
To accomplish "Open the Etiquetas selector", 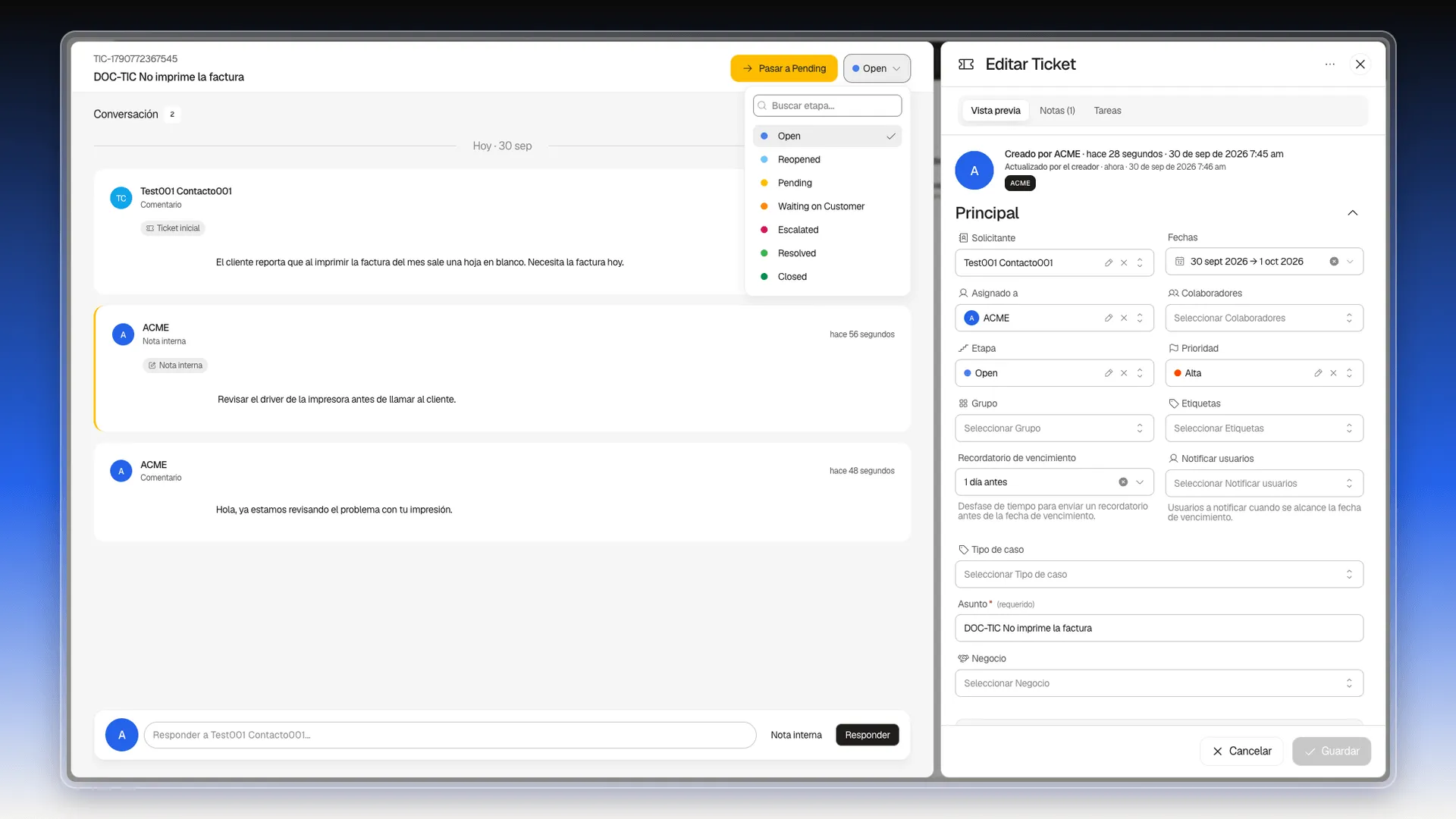I will 1264,428.
